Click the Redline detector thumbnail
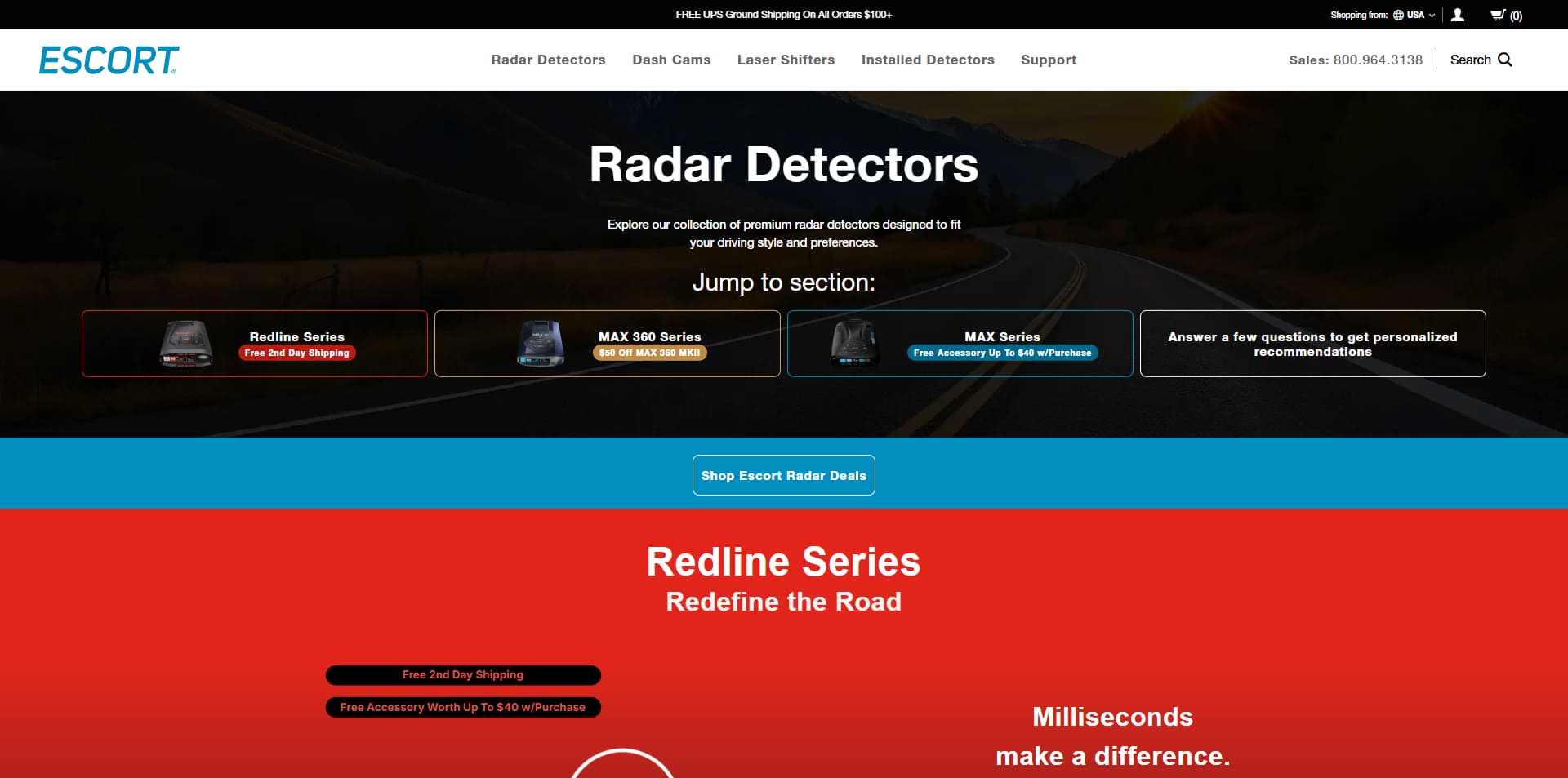 point(186,344)
